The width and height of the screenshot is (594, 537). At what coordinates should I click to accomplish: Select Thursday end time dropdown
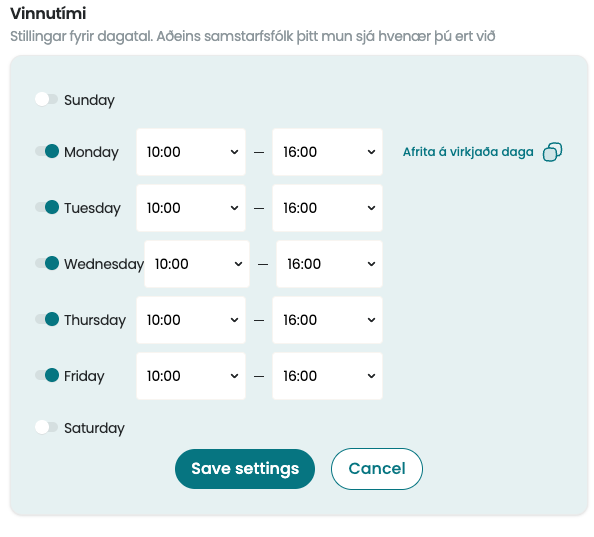(327, 320)
